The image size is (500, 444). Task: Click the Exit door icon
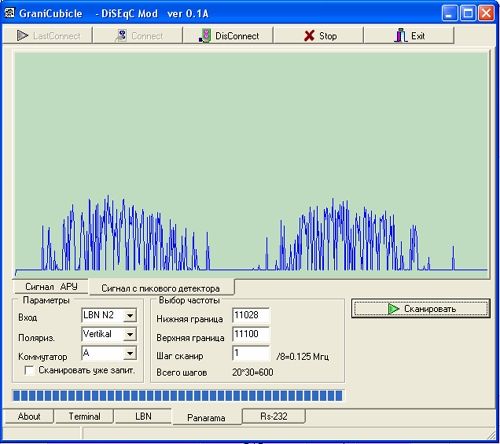(x=400, y=35)
